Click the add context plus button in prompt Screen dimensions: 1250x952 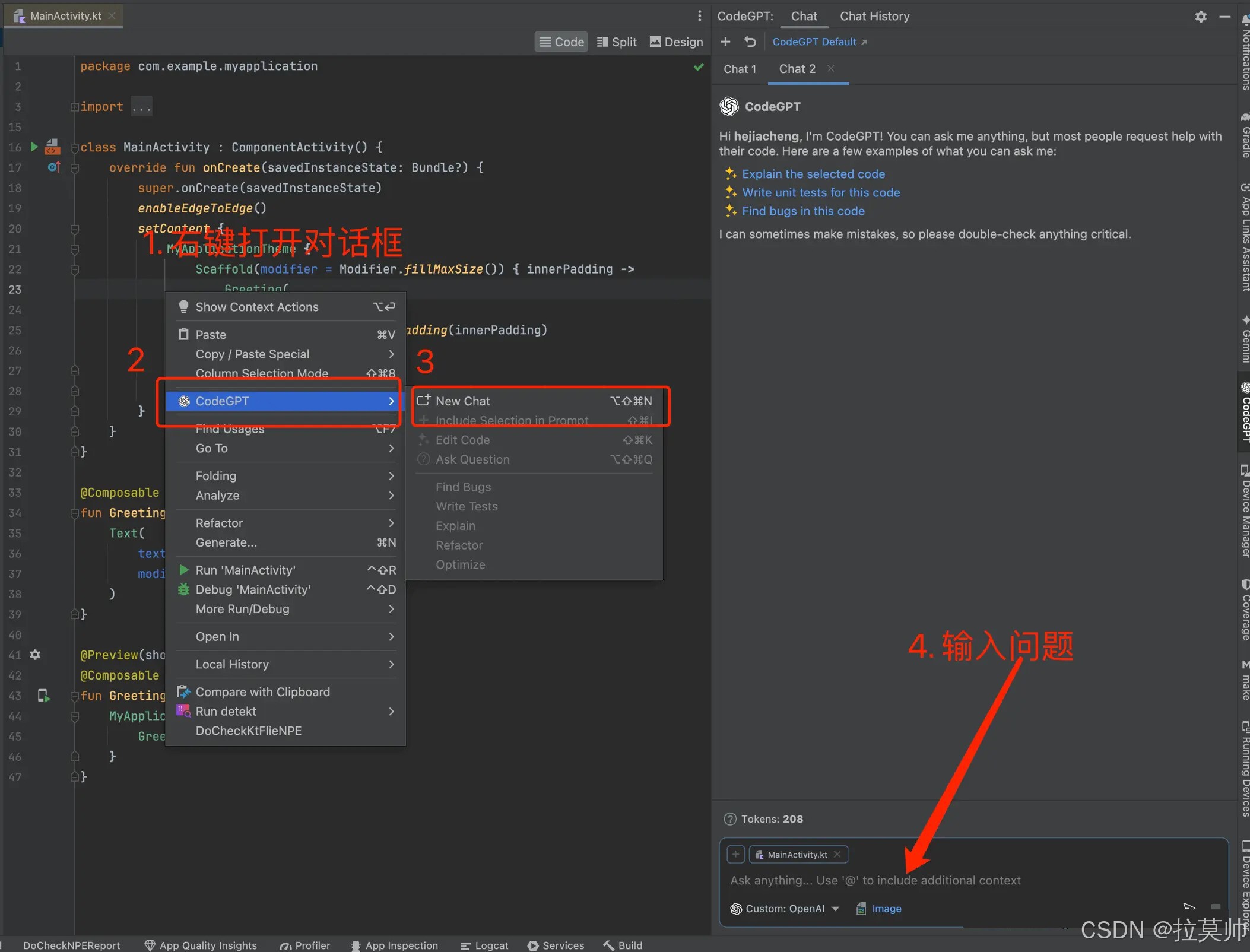[x=735, y=854]
